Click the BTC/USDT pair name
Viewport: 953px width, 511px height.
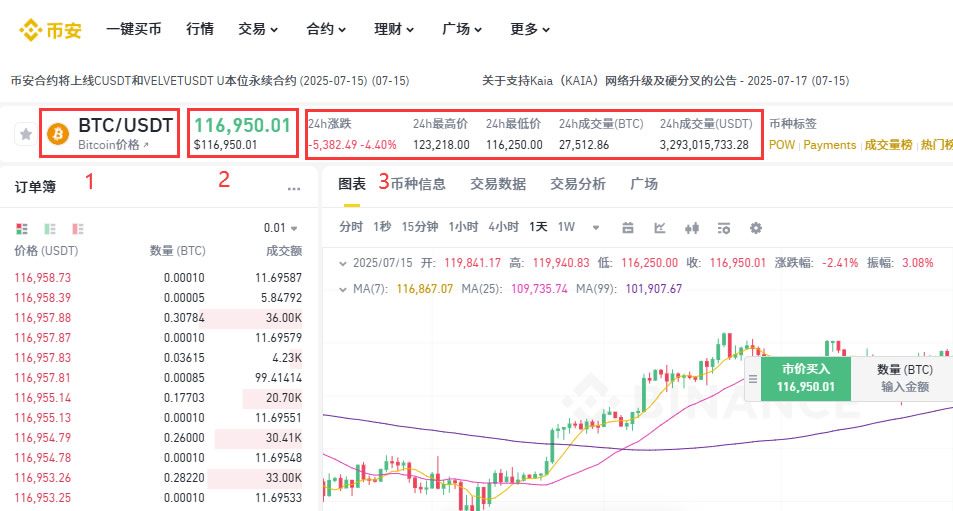(x=126, y=125)
